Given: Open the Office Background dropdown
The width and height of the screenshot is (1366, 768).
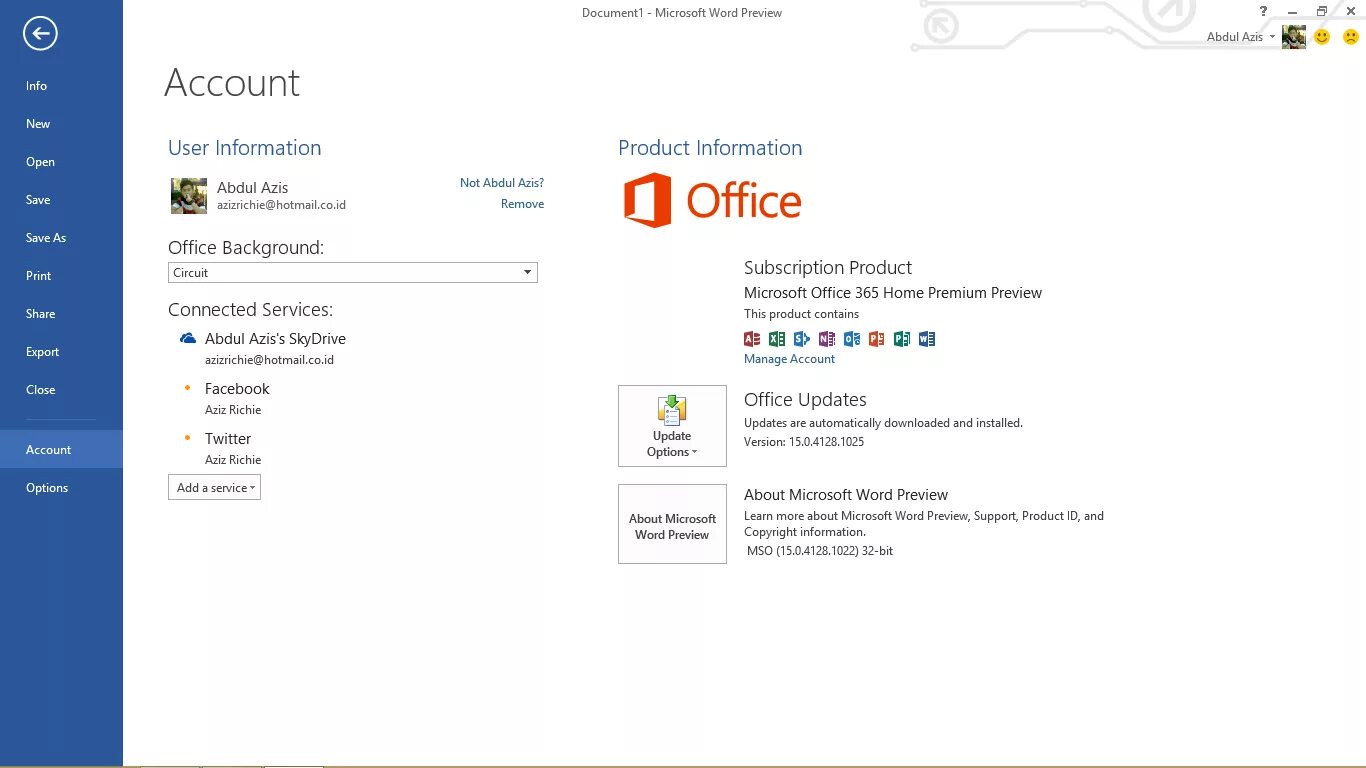Looking at the screenshot, I should click(x=353, y=272).
